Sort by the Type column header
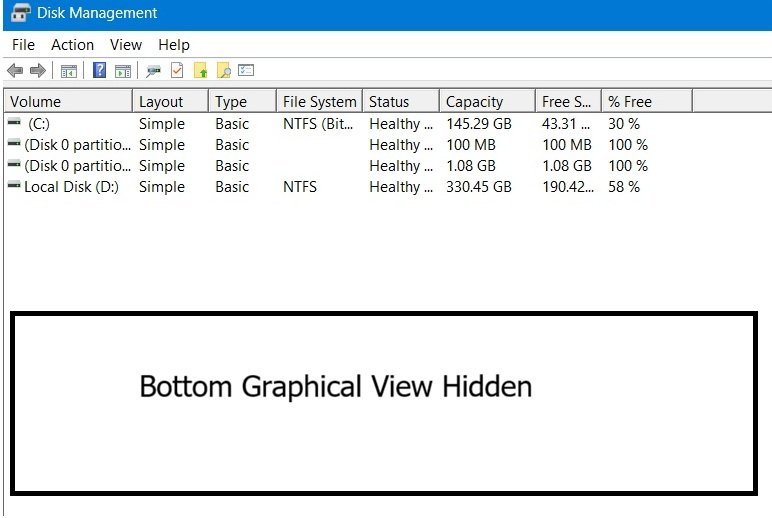 (242, 101)
